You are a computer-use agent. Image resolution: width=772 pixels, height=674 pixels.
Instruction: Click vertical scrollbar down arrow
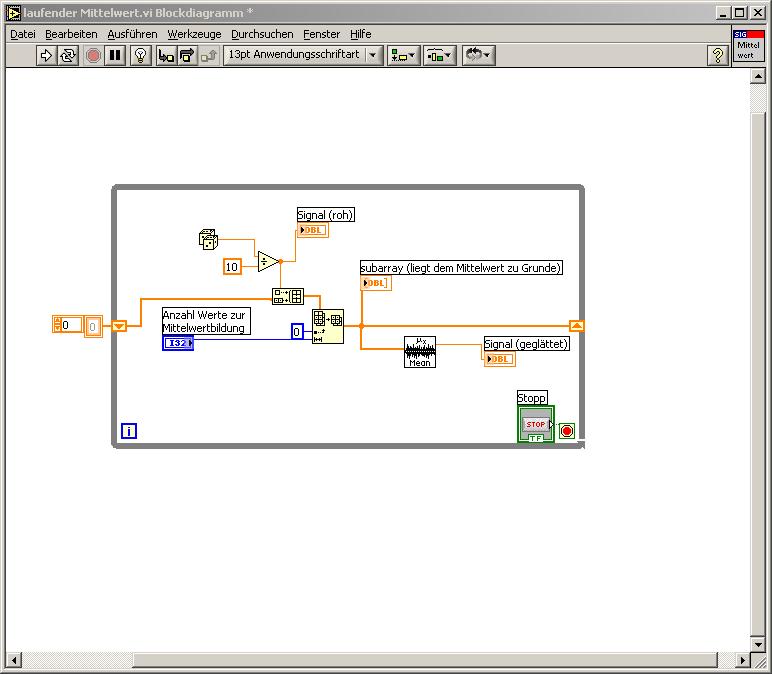click(x=758, y=643)
